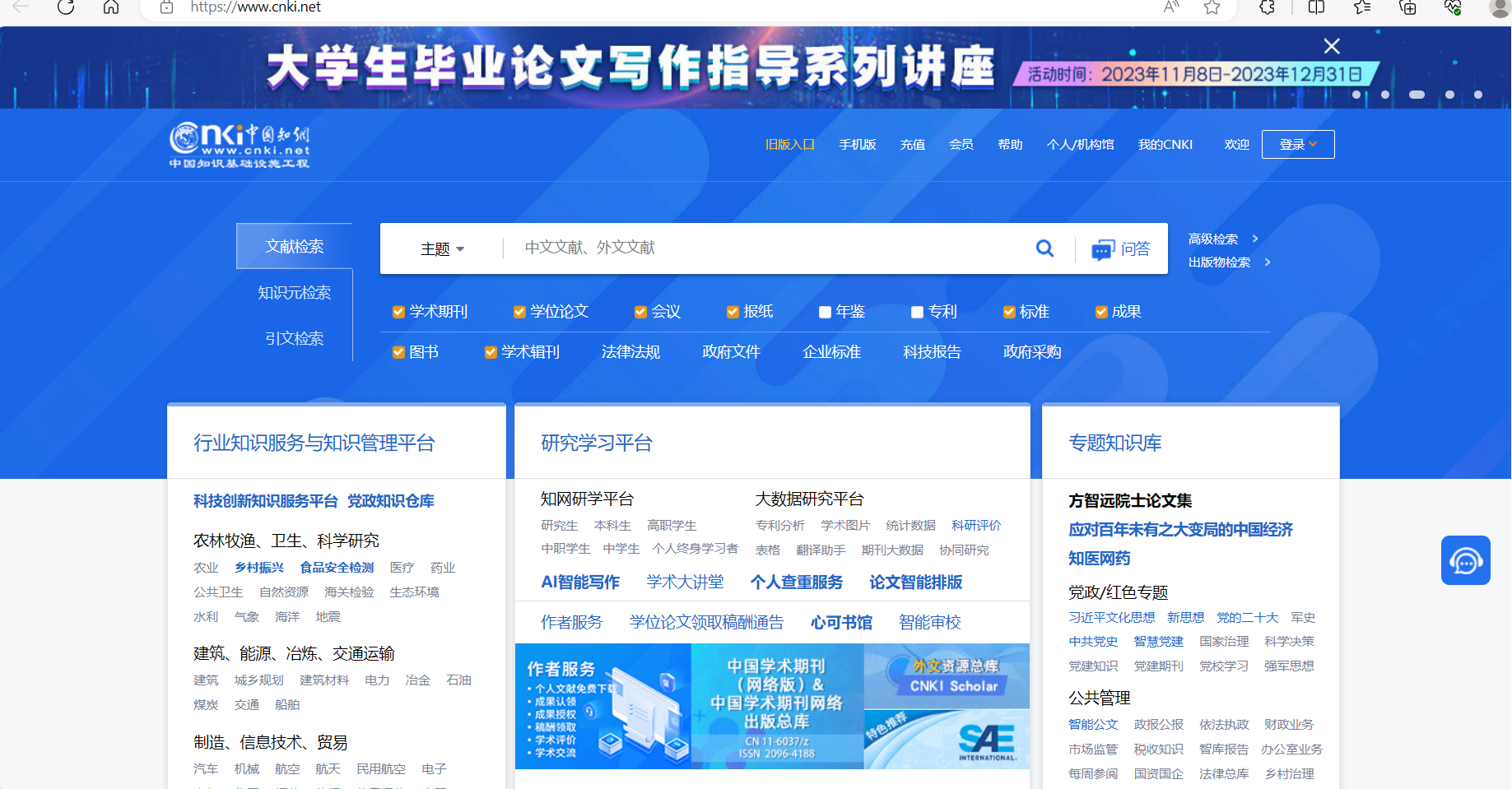The height and width of the screenshot is (789, 1512).
Task: Open 法律法规 database link
Action: (x=630, y=352)
